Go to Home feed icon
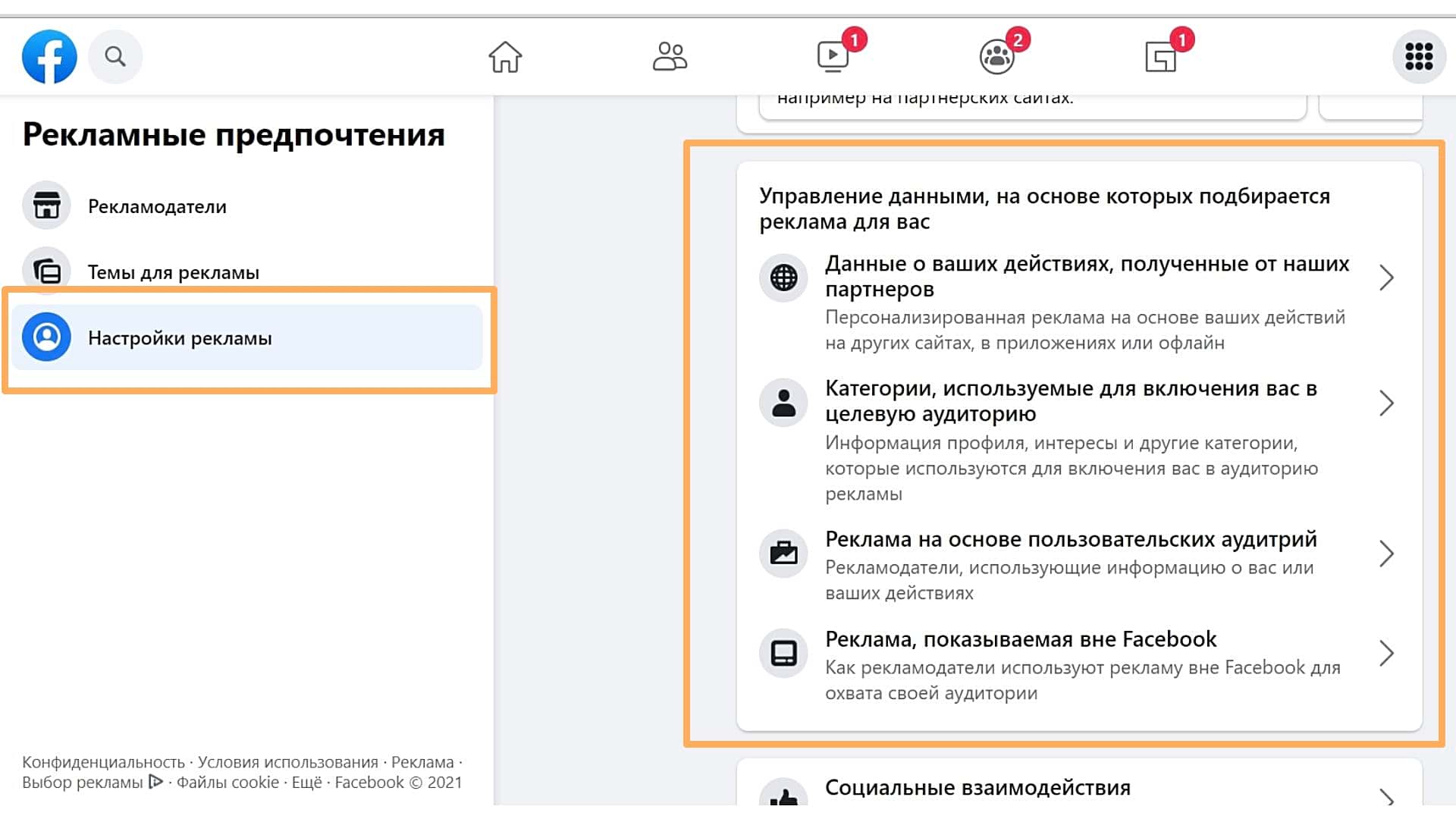This screenshot has width=1456, height=819. 505,57
